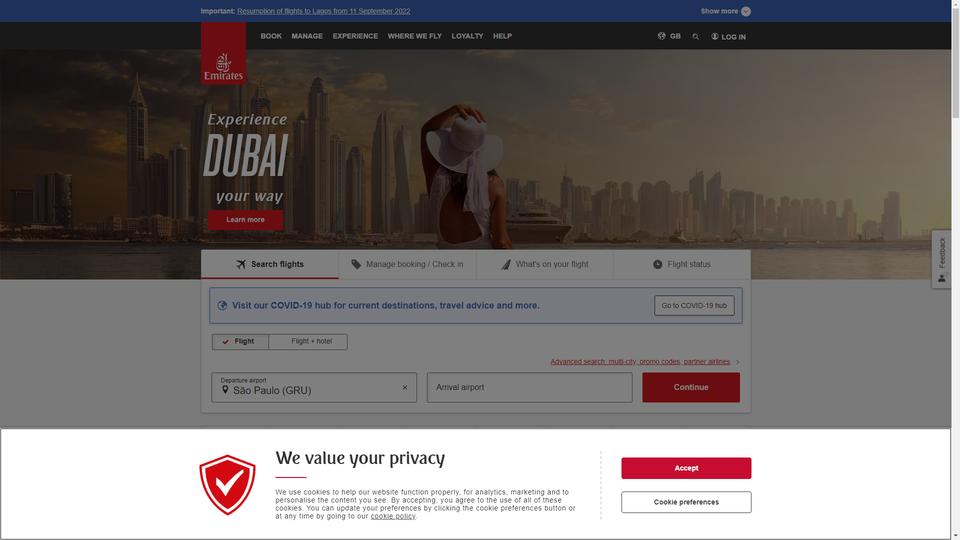Screen dimensions: 960x540
Task: Open the BOOK menu
Action: (271, 36)
